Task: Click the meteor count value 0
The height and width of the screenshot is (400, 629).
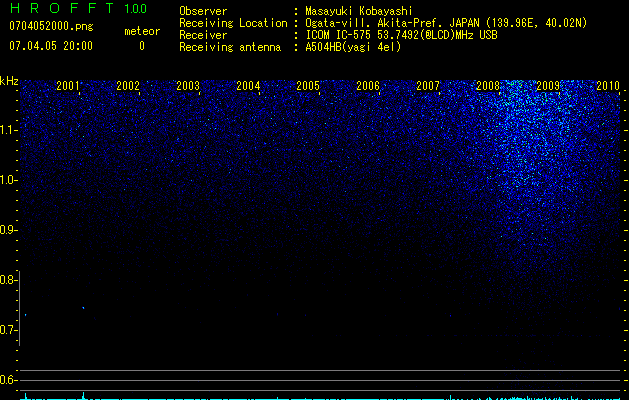Action: click(x=142, y=46)
